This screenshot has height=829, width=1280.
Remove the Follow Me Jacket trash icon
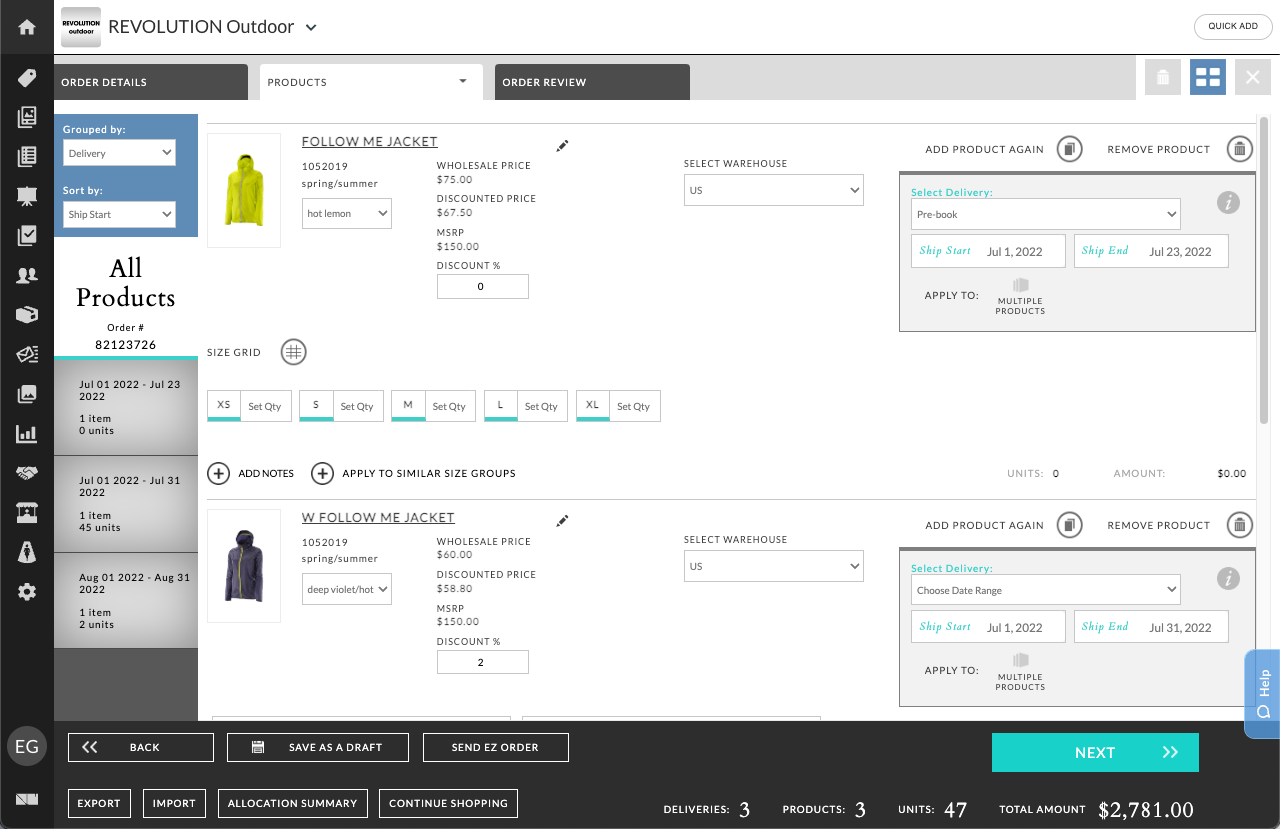coord(1239,149)
